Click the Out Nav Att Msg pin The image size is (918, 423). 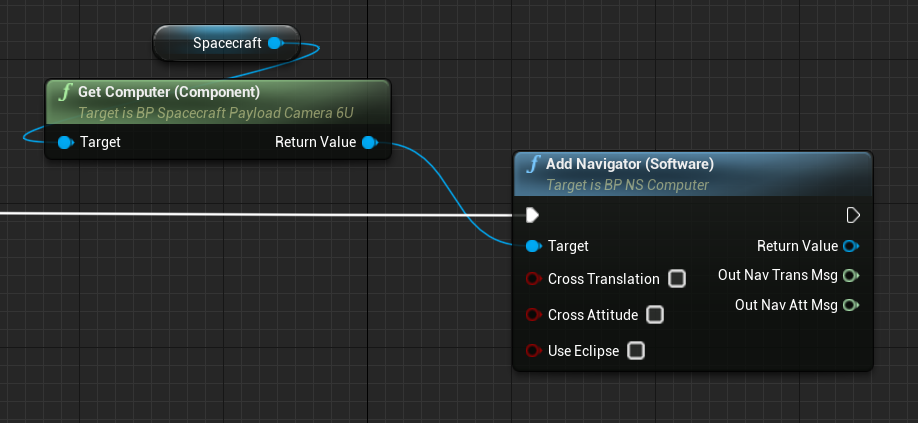(x=851, y=304)
